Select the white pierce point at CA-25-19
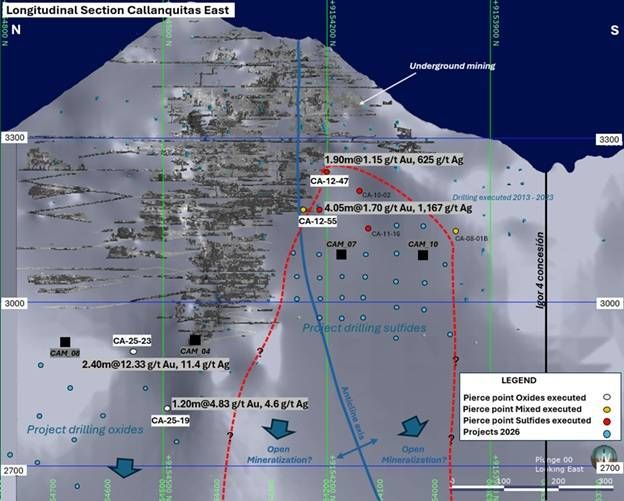Screen dimensions: 624x501 167,407
